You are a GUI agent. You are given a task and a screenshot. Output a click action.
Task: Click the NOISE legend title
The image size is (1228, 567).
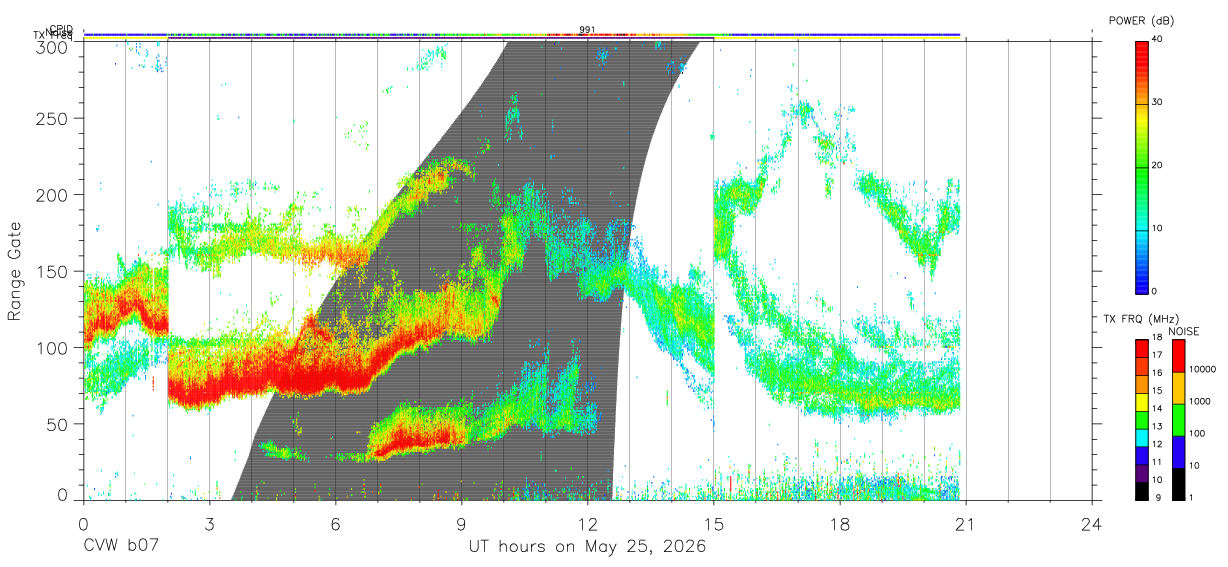[x=1185, y=331]
